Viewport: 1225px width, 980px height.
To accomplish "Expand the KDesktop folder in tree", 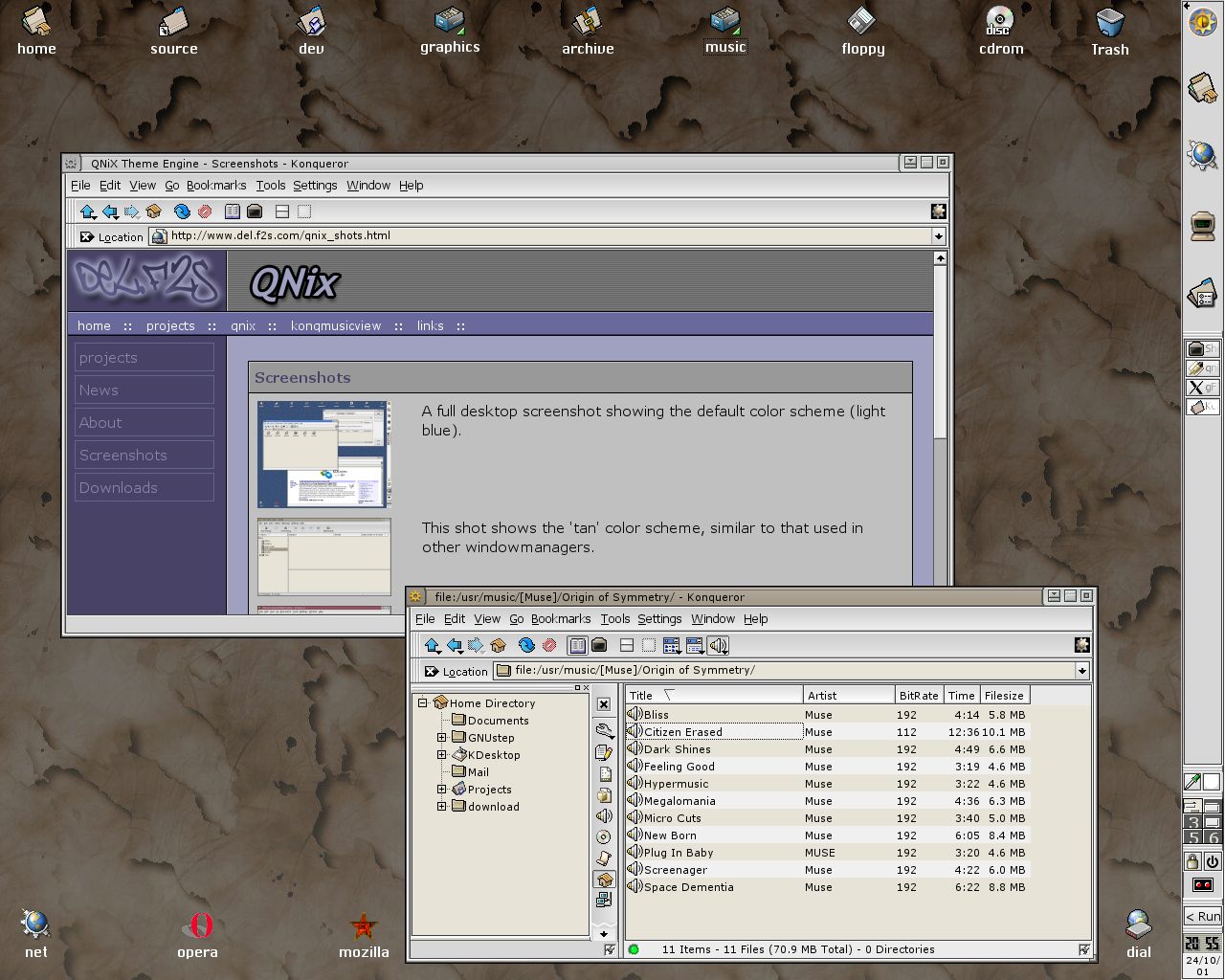I will click(x=441, y=755).
